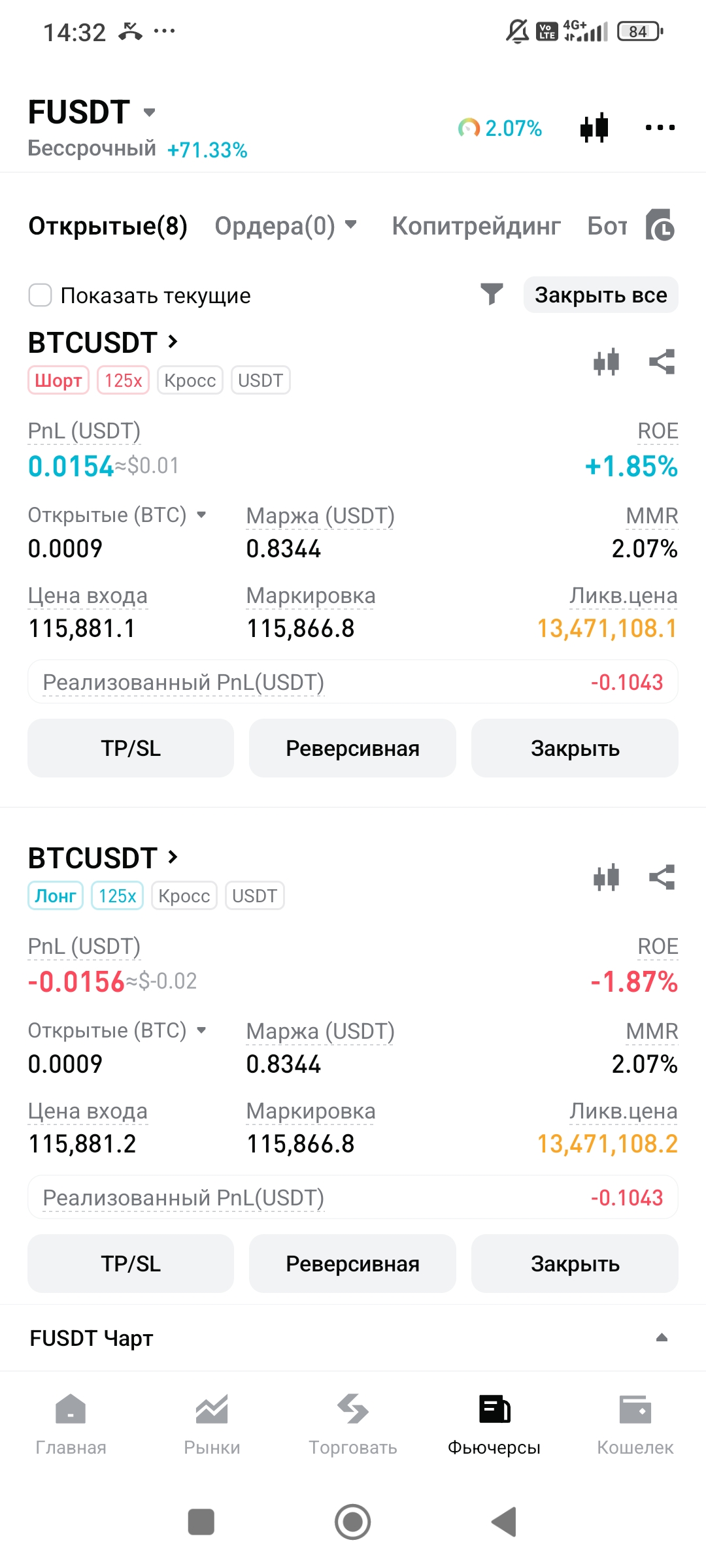Open chart for the Short BTCUSDT position
Viewport: 706px width, 1568px height.
606,361
